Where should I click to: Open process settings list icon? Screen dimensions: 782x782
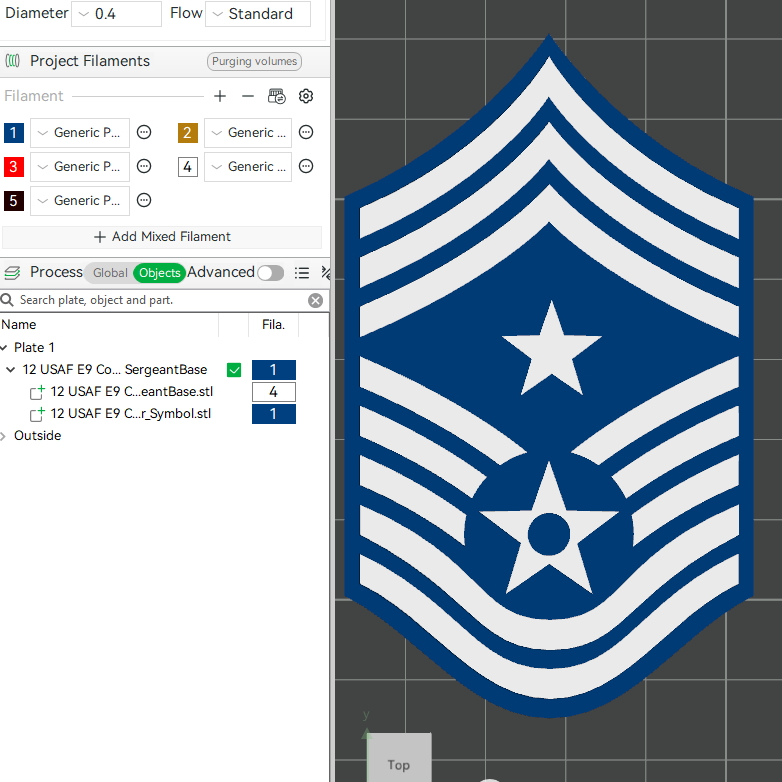[x=302, y=272]
